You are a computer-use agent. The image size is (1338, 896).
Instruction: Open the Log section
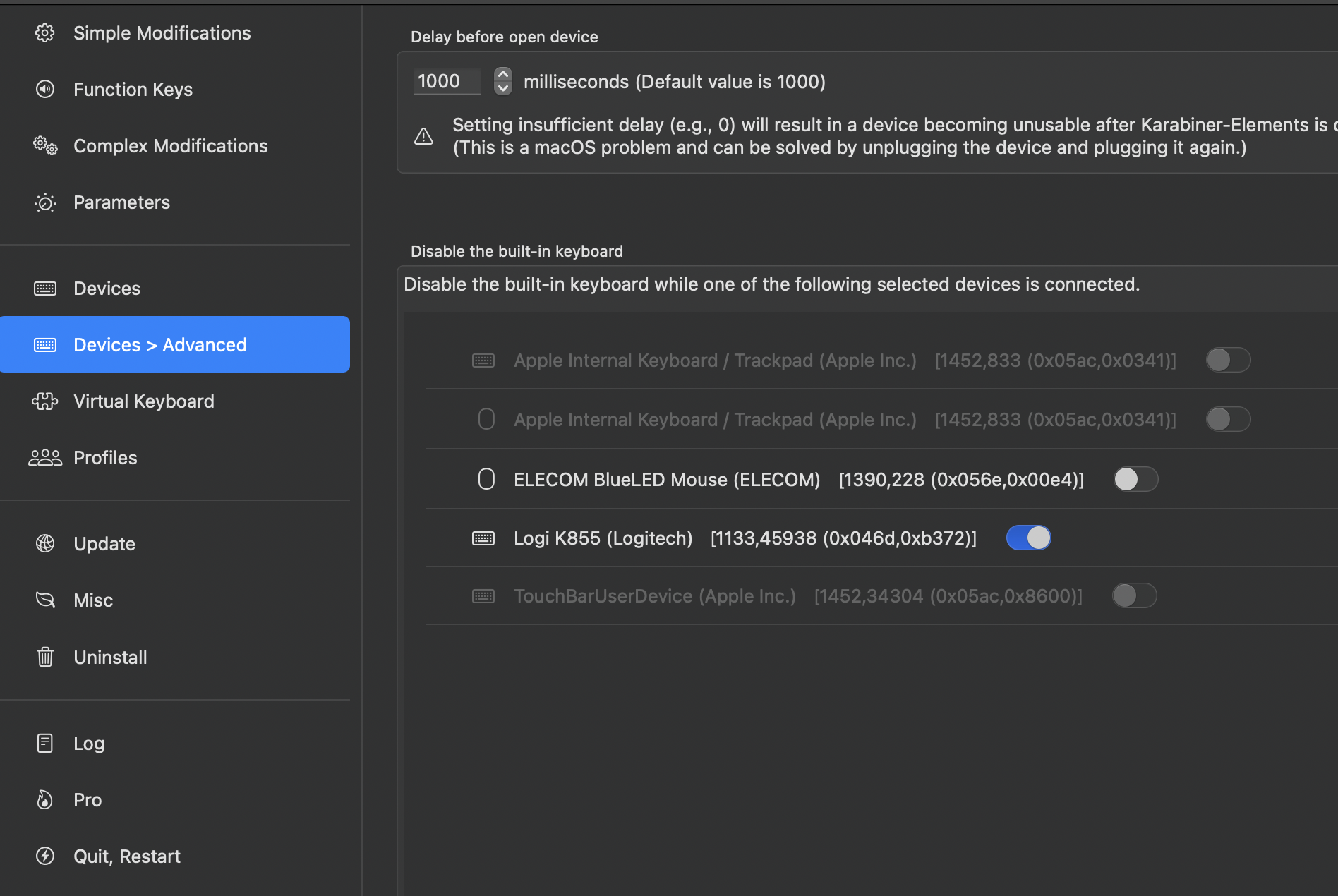pyautogui.click(x=89, y=744)
